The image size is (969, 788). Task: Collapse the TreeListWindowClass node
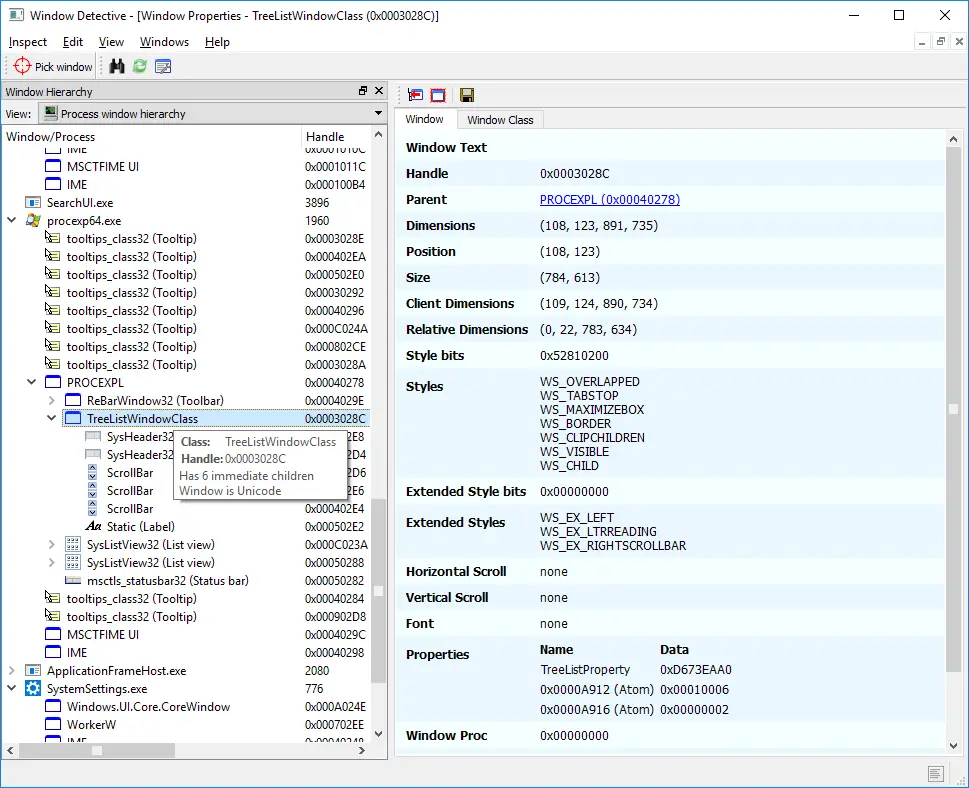coord(52,419)
